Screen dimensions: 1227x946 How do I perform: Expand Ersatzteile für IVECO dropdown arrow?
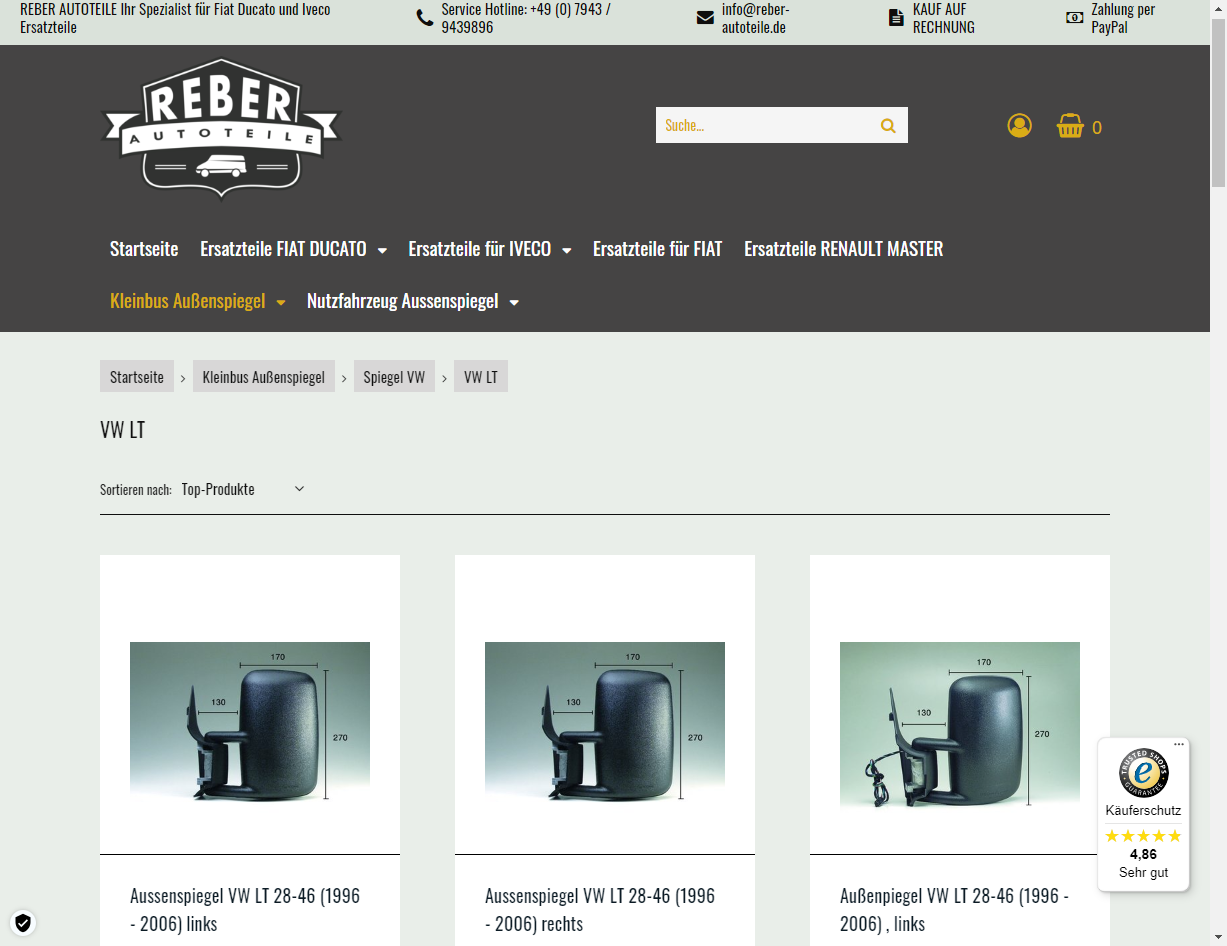pyautogui.click(x=567, y=251)
